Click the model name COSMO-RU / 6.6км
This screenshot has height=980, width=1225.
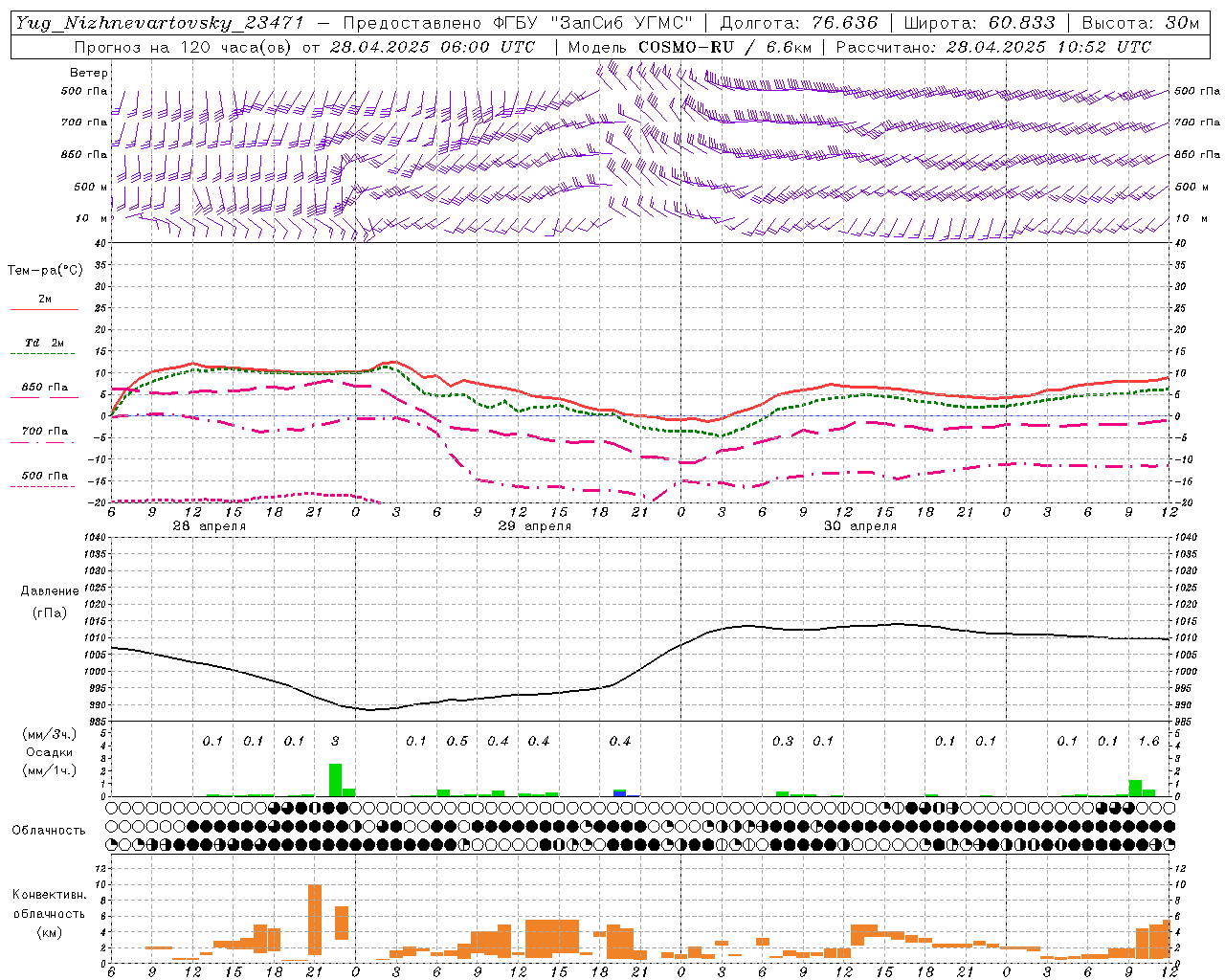724,47
